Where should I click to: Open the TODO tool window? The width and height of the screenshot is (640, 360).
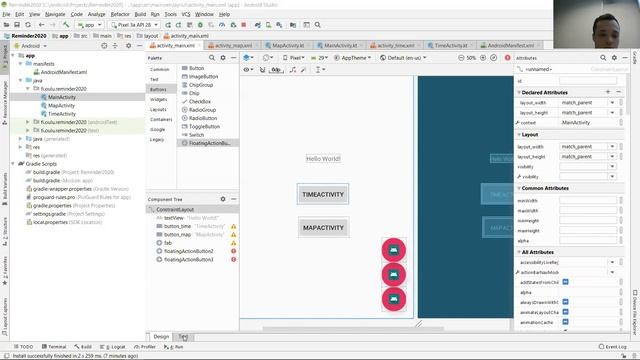[23, 347]
